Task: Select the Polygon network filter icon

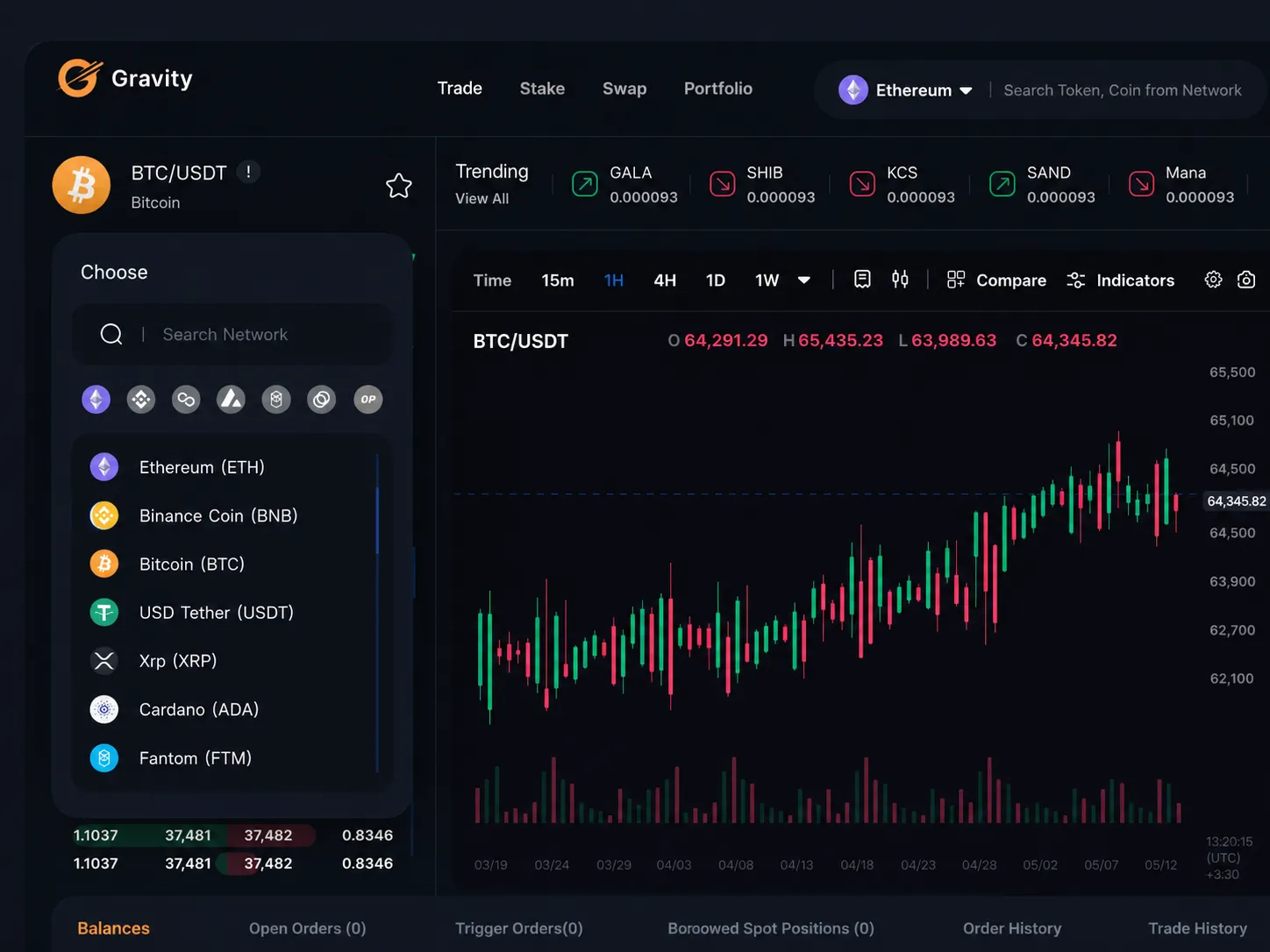Action: point(186,400)
